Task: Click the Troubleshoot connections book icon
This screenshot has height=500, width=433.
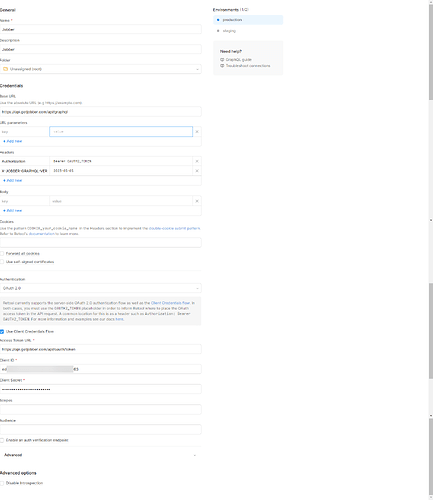Action: coord(222,66)
